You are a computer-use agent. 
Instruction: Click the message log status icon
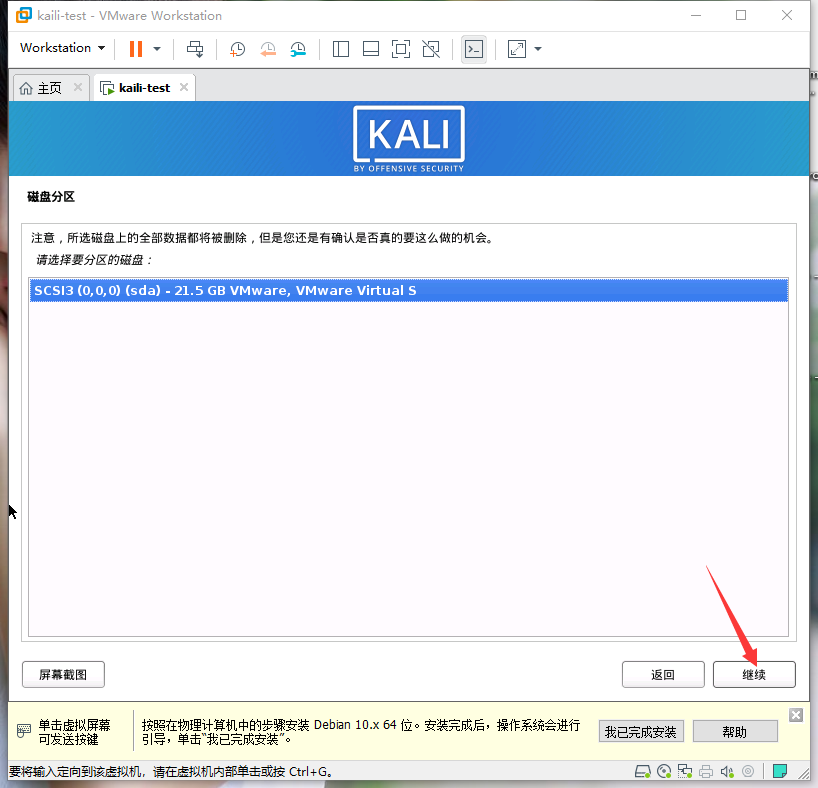click(780, 771)
